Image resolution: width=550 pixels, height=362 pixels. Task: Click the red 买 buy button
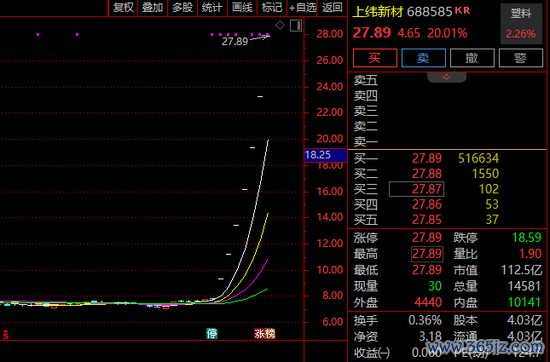(375, 58)
